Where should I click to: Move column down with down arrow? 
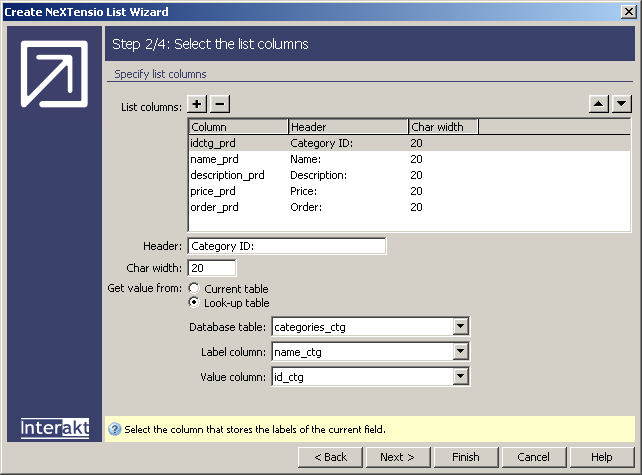(x=621, y=104)
